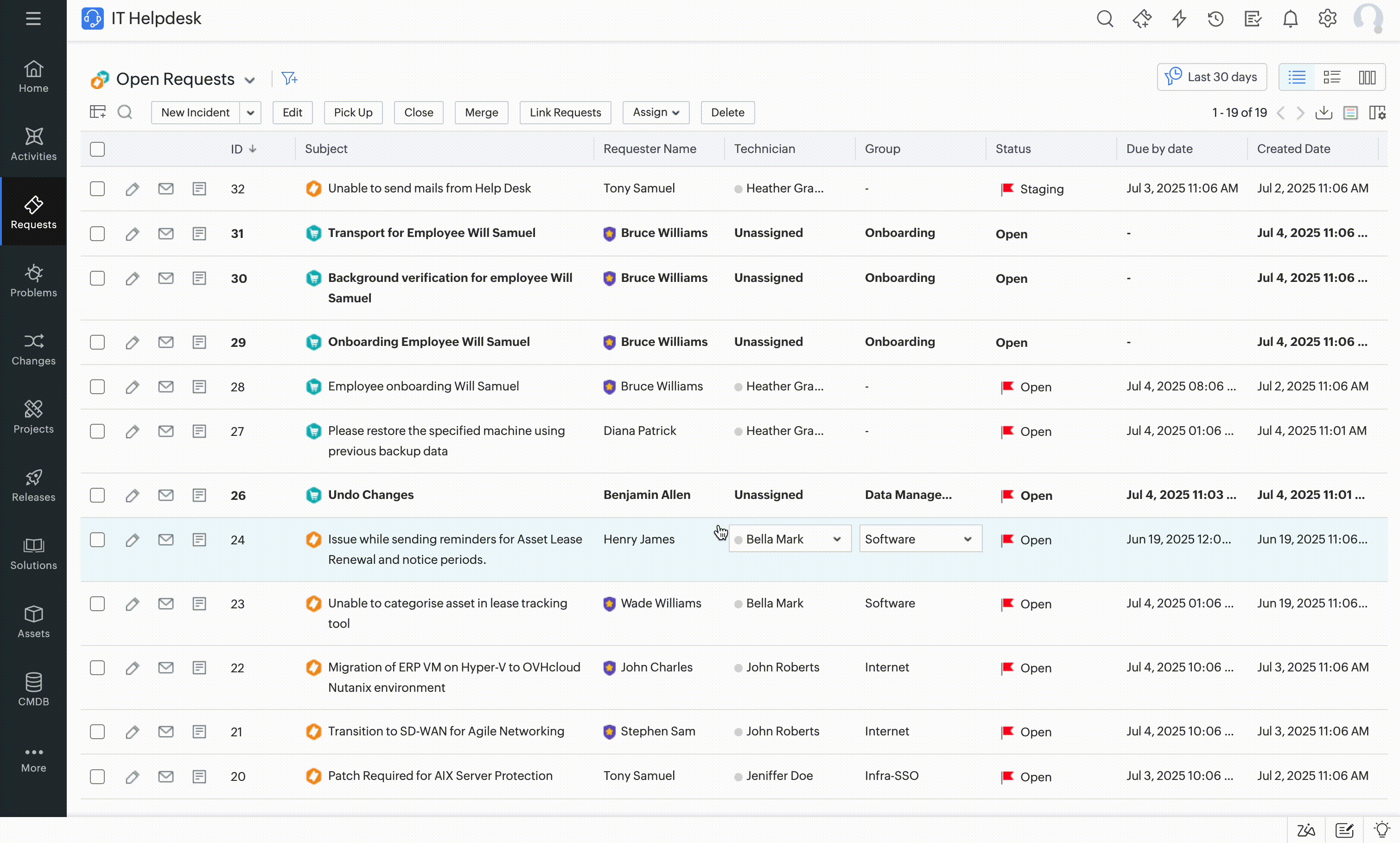Open the global search
This screenshot has height=843, width=1400.
(1105, 18)
